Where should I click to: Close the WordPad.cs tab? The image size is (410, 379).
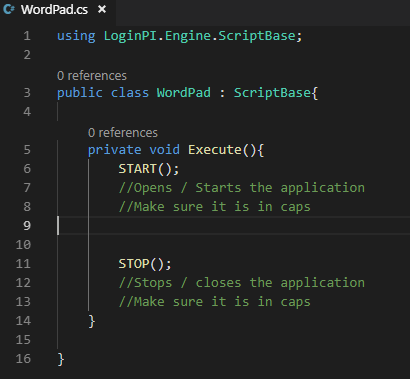[x=102, y=9]
